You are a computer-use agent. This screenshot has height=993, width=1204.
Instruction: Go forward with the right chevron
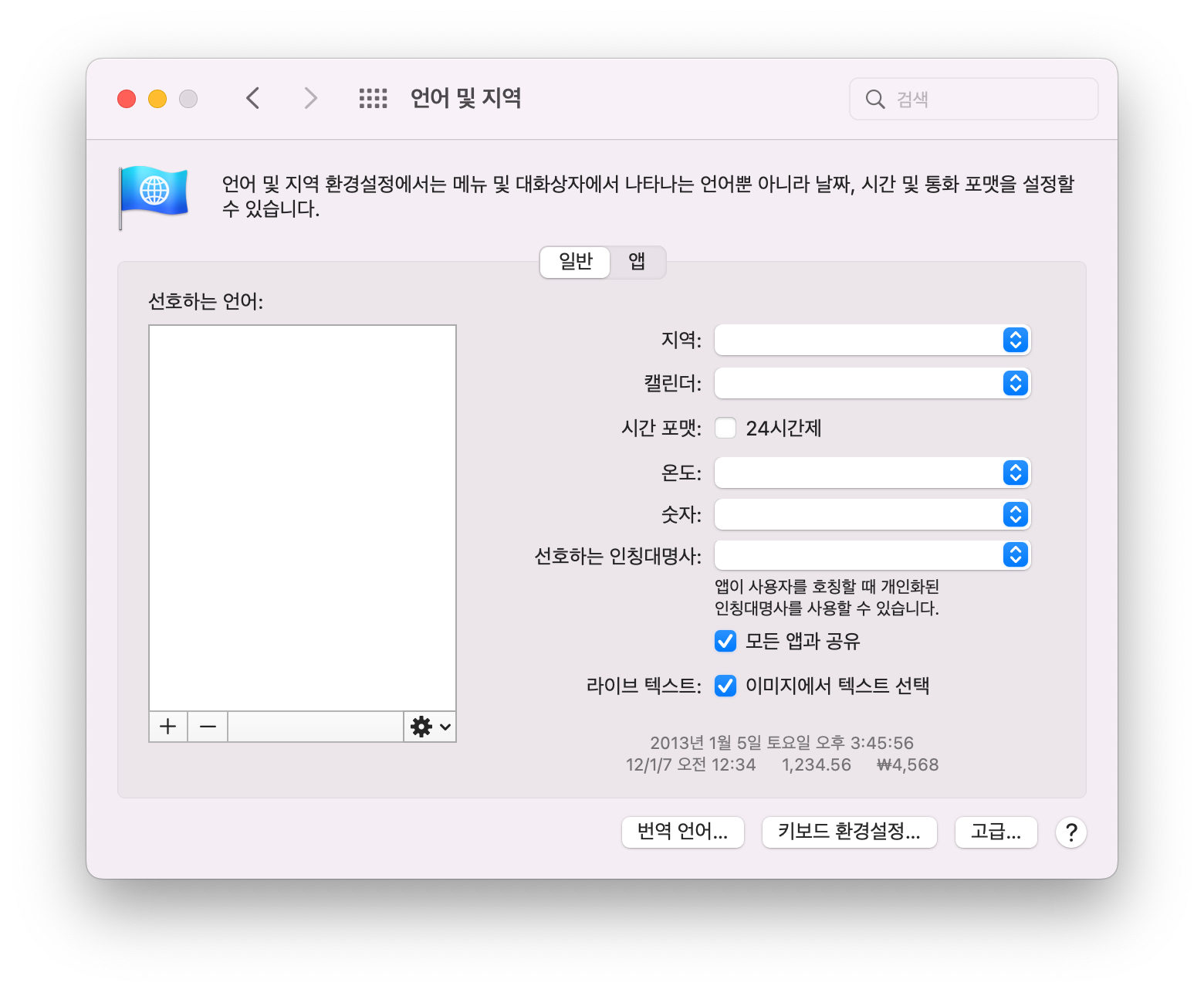310,98
